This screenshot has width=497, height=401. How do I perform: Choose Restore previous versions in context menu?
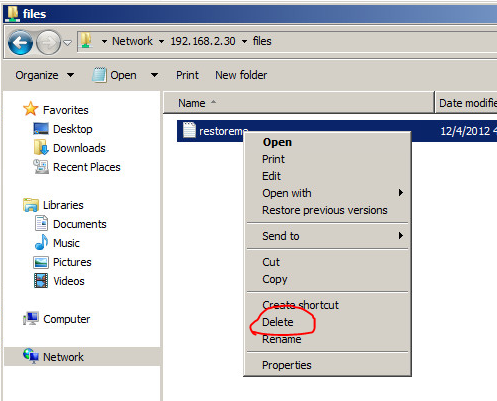[325, 210]
